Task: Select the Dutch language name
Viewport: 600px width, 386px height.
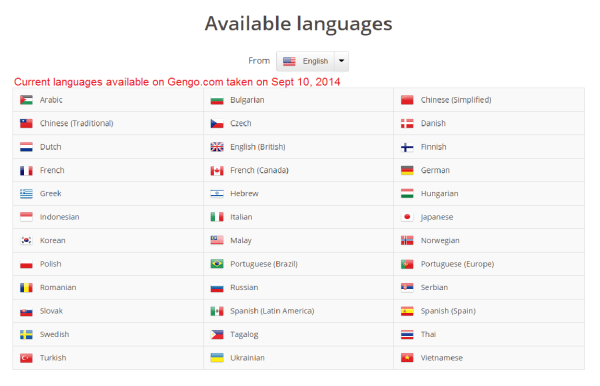Action: [x=51, y=147]
